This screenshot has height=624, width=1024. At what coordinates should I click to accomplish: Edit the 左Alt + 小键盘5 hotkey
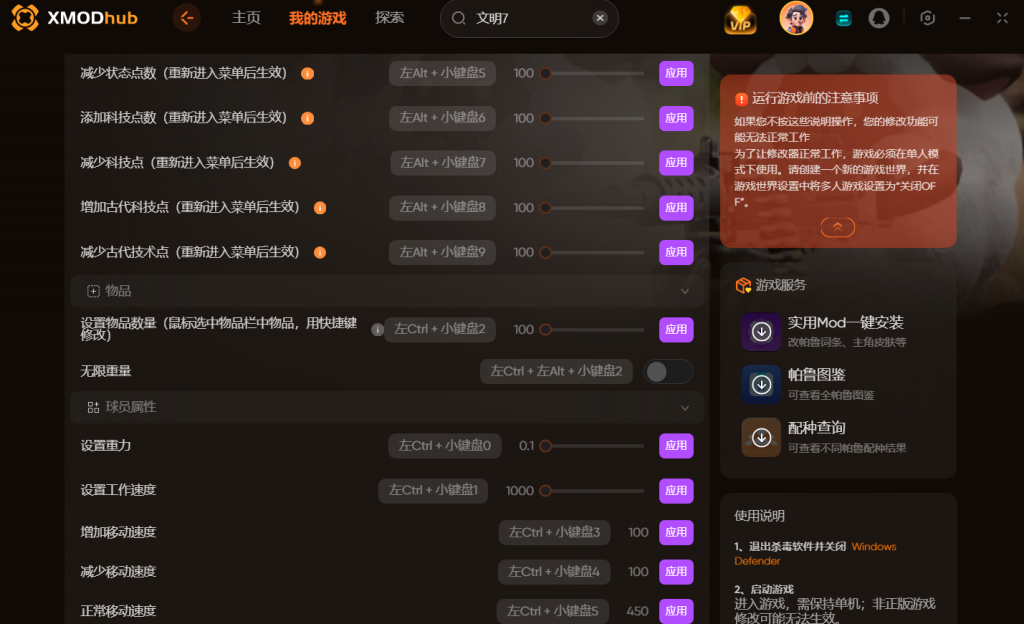pyautogui.click(x=442, y=73)
